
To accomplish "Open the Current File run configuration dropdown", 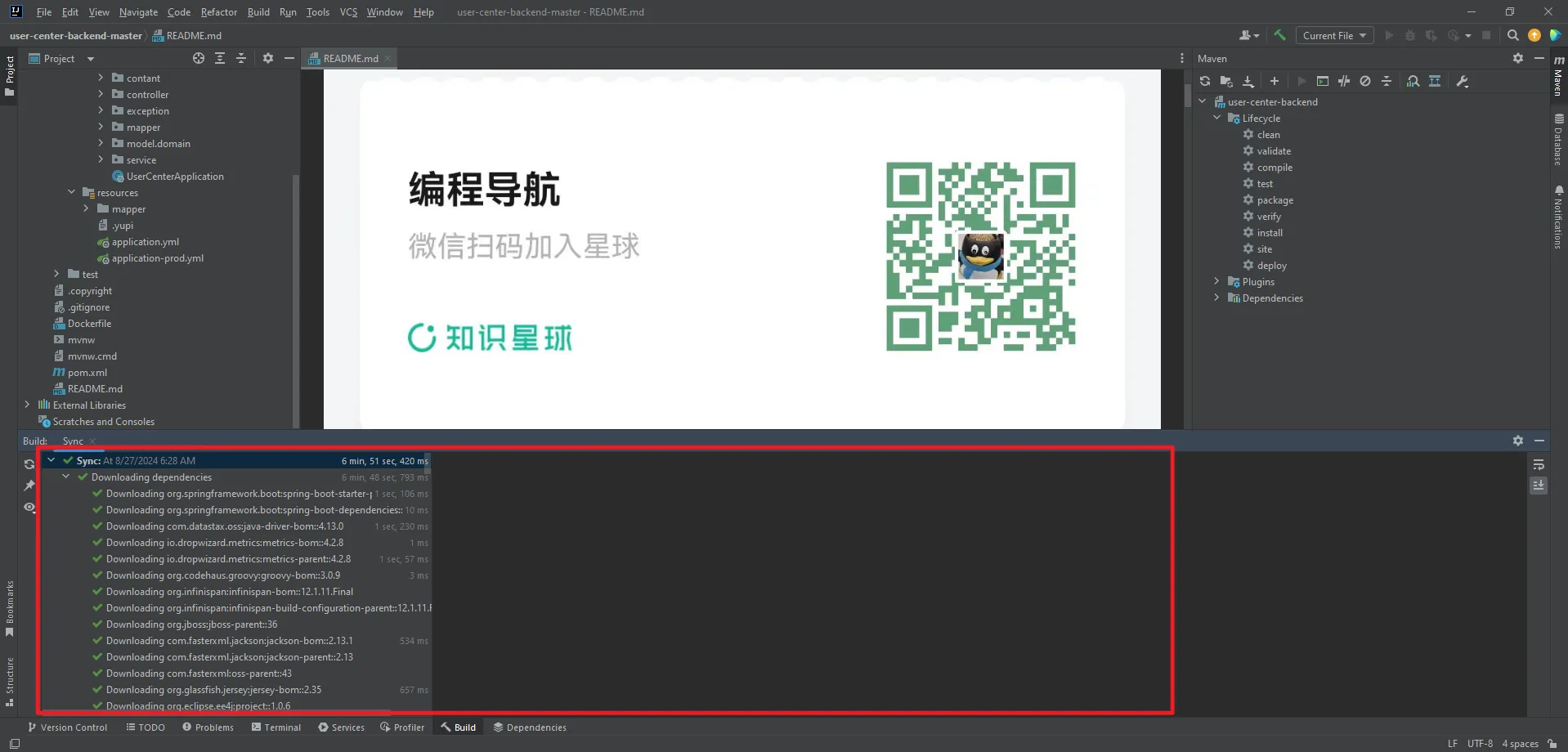I will click(x=1334, y=35).
